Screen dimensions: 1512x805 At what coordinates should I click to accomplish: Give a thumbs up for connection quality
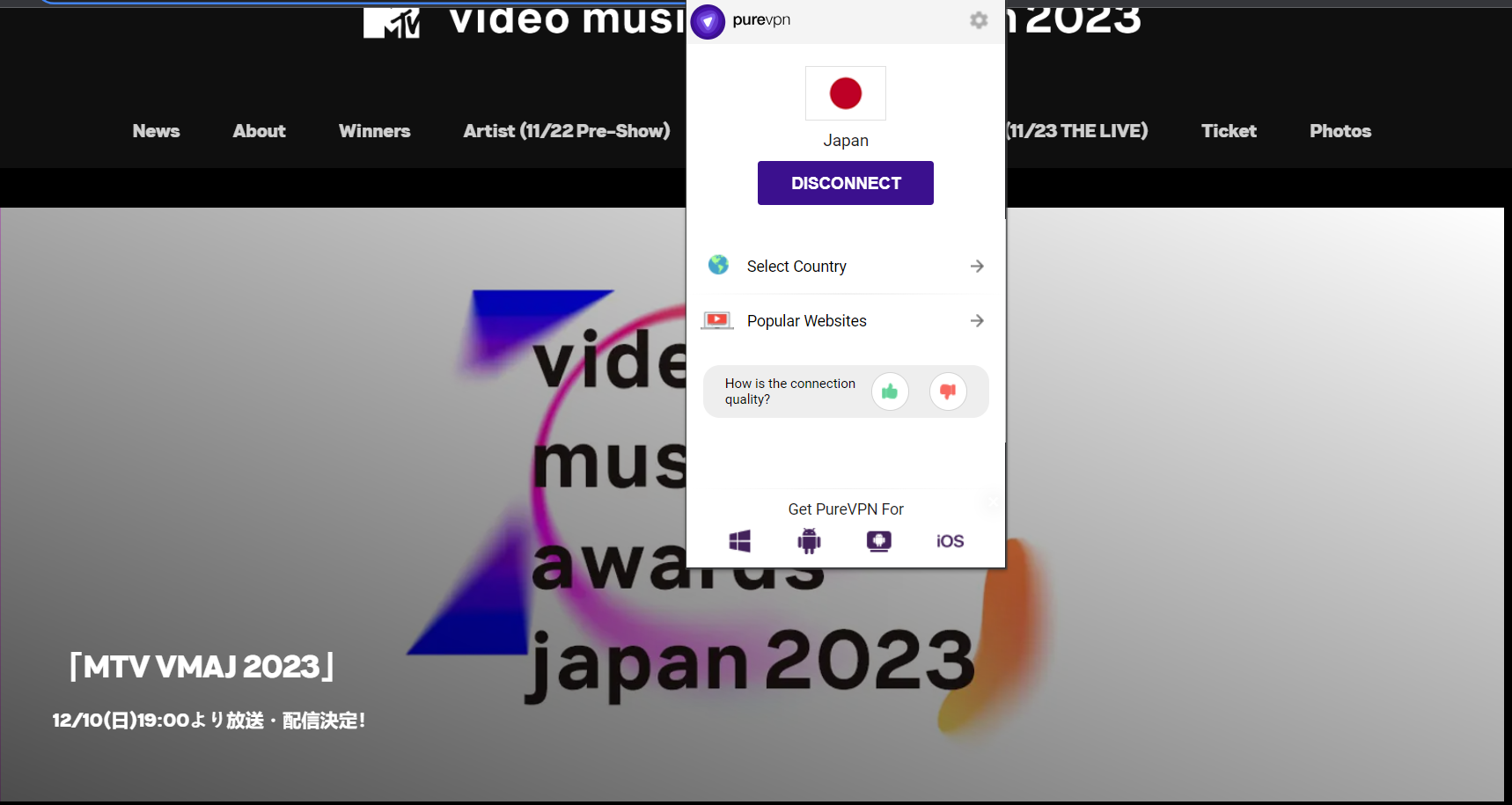click(x=890, y=392)
